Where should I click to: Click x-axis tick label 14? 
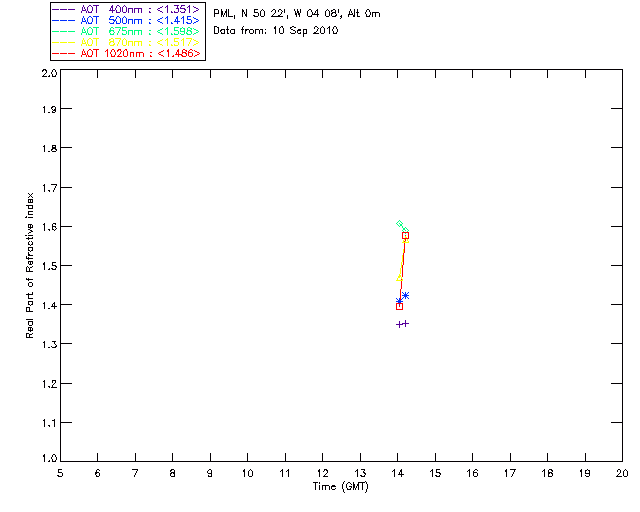tap(398, 473)
